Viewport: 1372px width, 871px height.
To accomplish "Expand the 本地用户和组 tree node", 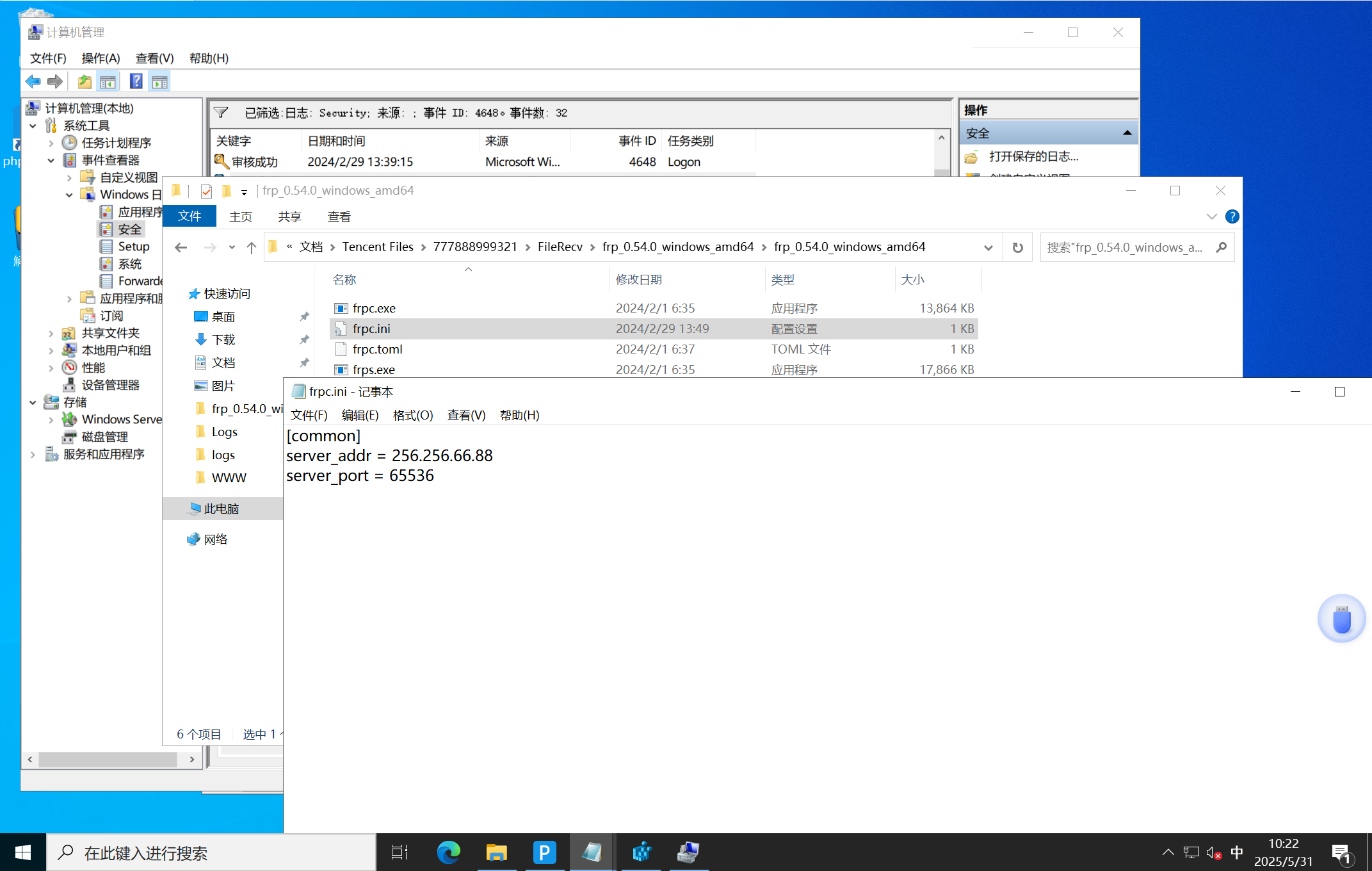I will 51,350.
